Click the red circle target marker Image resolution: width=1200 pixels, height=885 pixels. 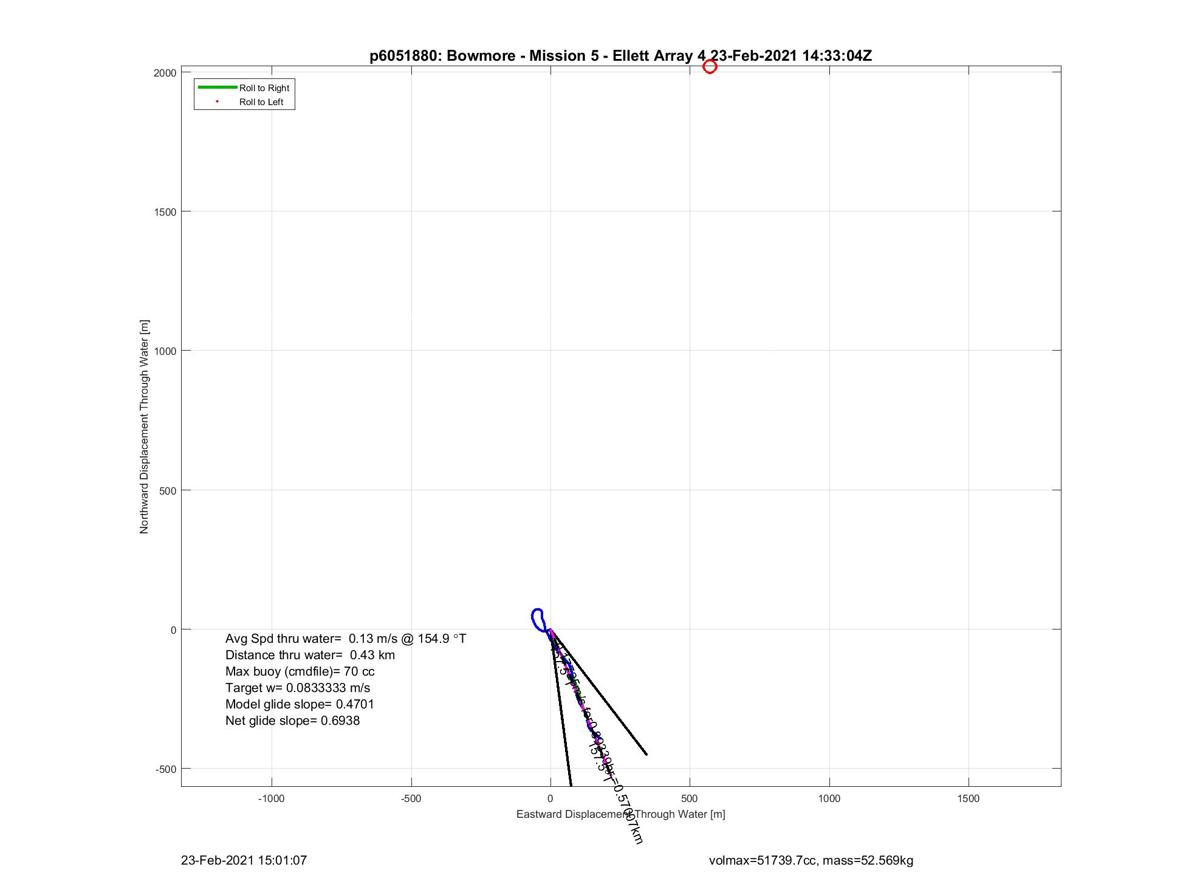[x=710, y=67]
